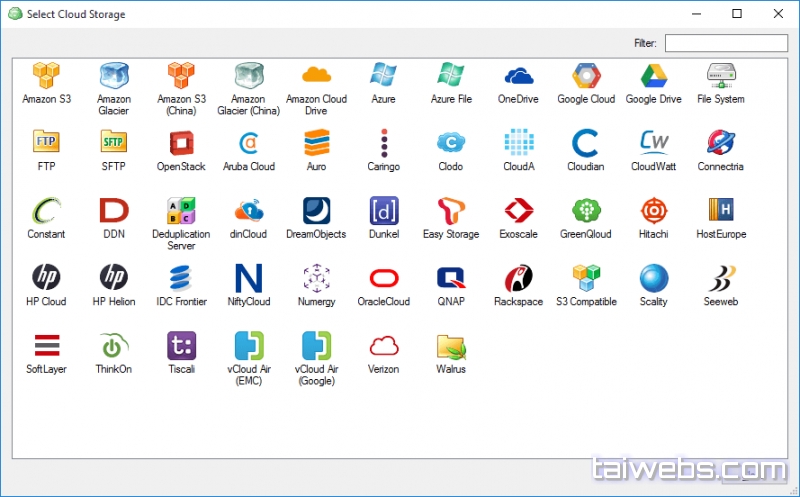Select OneDrive as cloud storage

pos(518,76)
